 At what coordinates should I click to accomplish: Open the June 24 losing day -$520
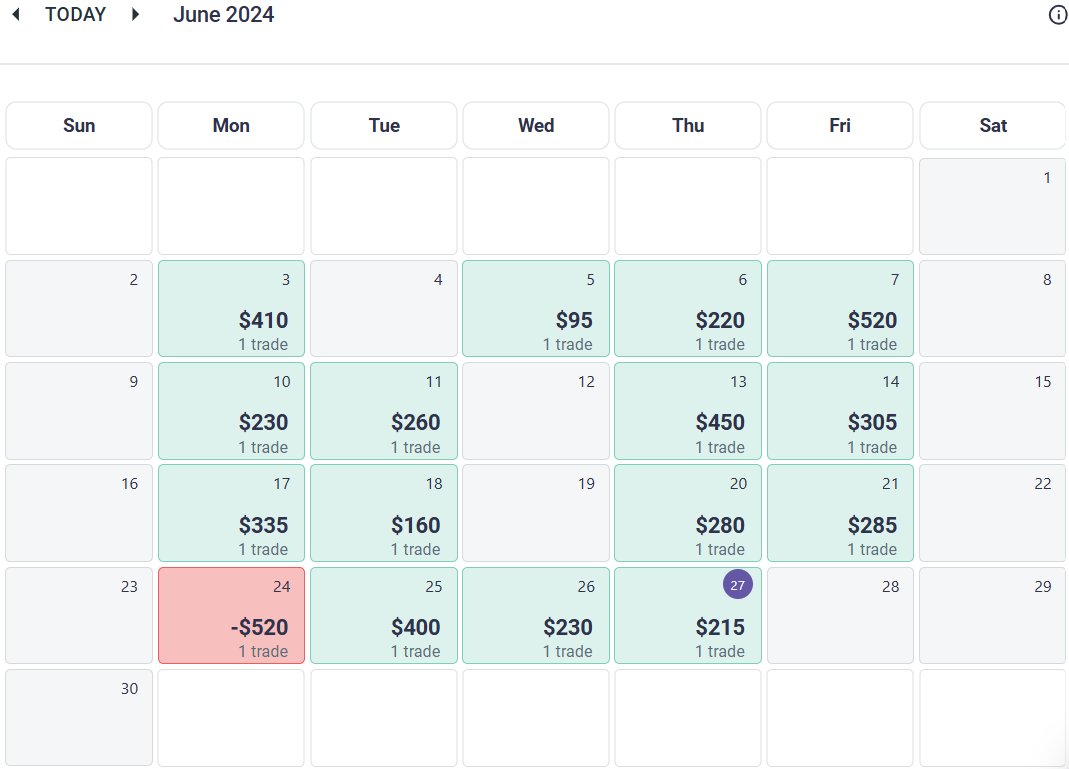(x=231, y=615)
